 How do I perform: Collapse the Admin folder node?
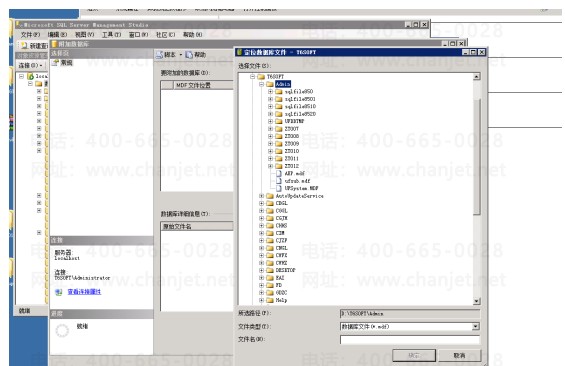[x=262, y=84]
